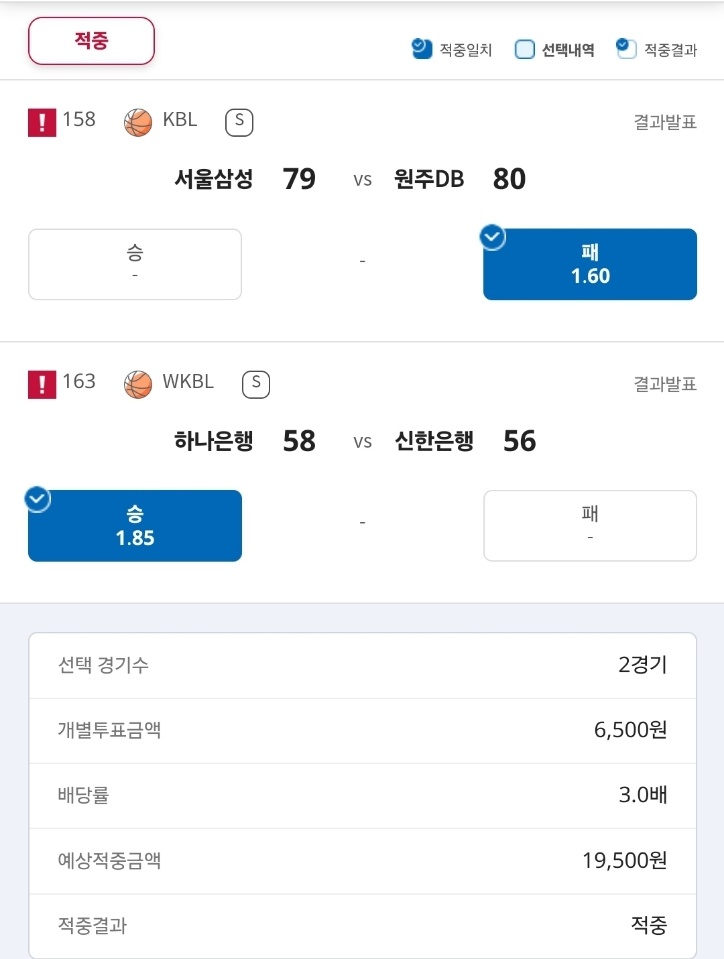The image size is (724, 959).
Task: Click checkmark badge on 승 1.85 button
Action: click(37, 499)
